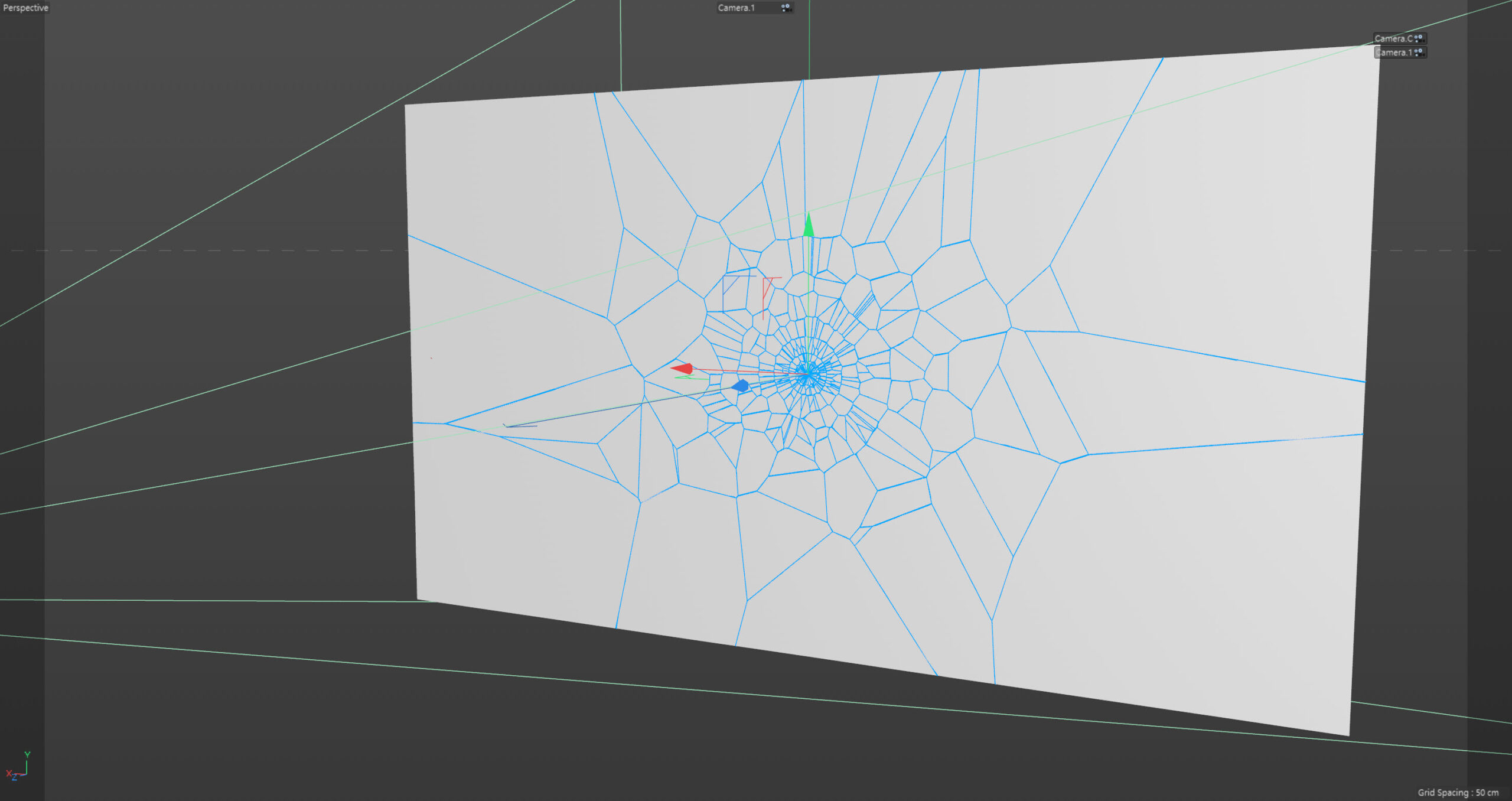
Task: Click the blue Z-axis arrow handle
Action: click(740, 386)
